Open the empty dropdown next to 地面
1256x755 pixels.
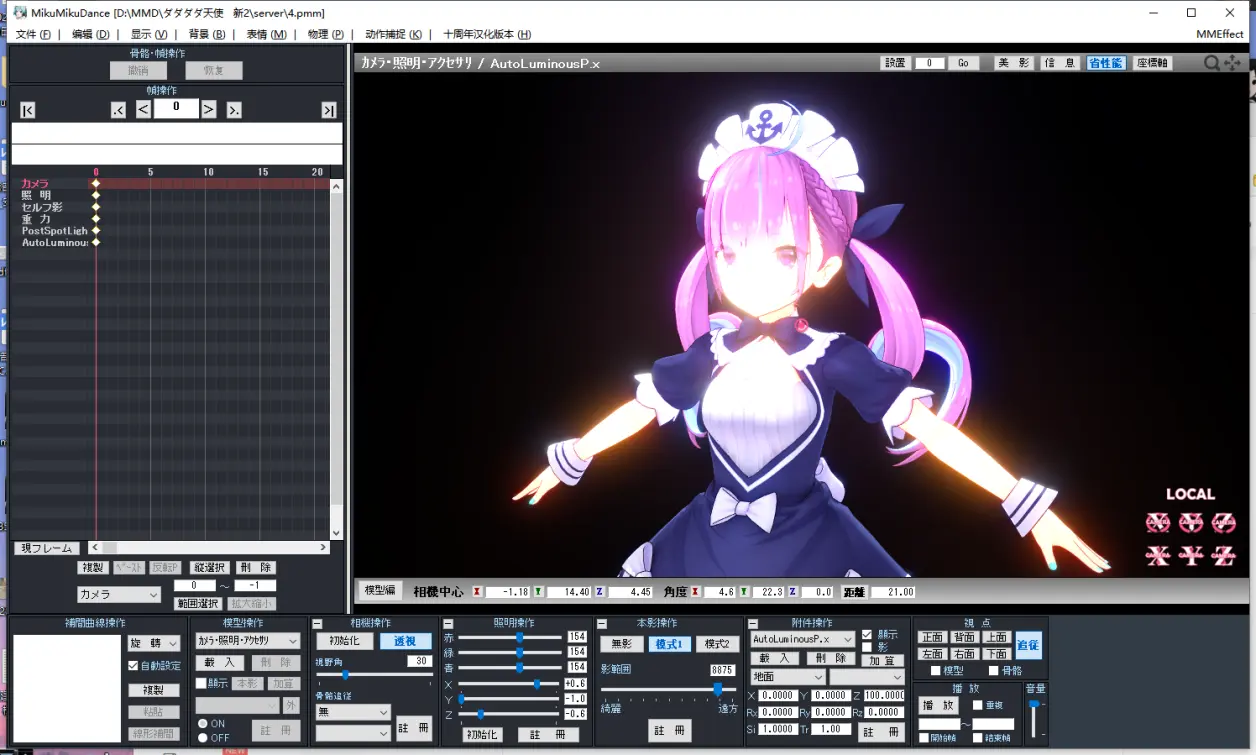(x=866, y=677)
